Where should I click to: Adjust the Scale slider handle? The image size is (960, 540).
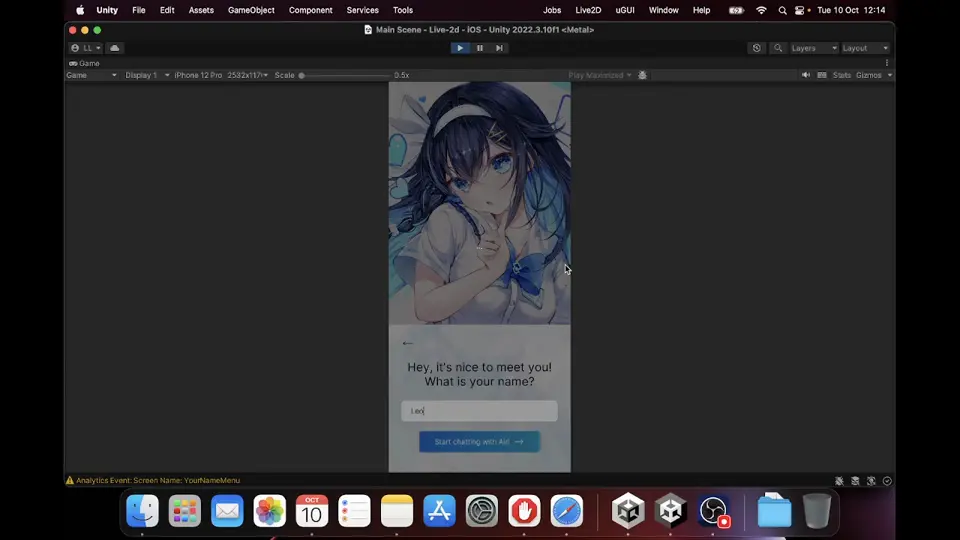301,75
